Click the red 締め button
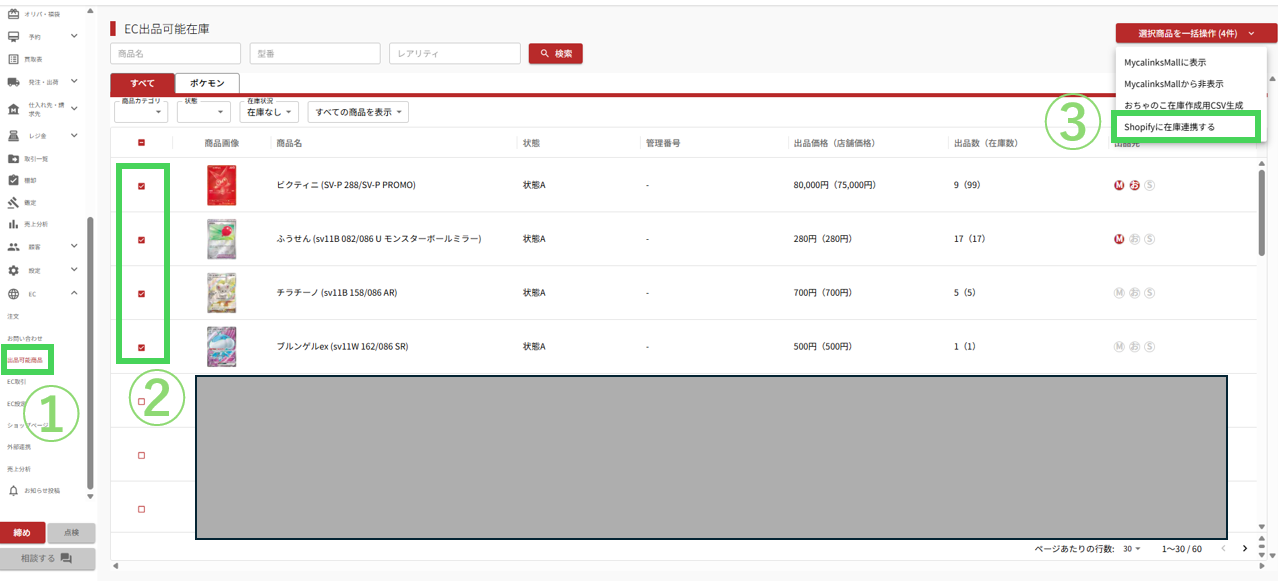 [22, 533]
